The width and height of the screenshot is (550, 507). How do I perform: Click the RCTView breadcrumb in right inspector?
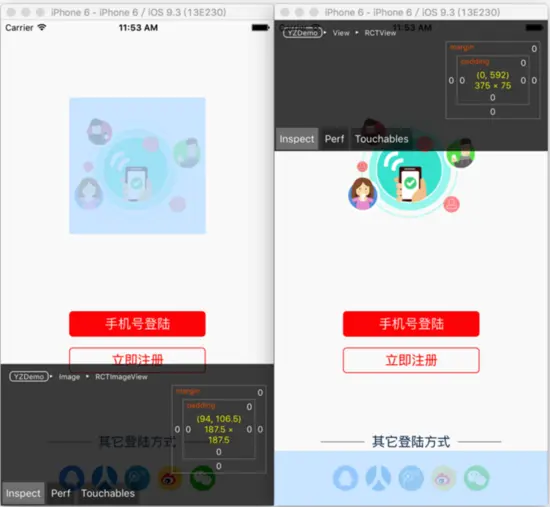(380, 33)
